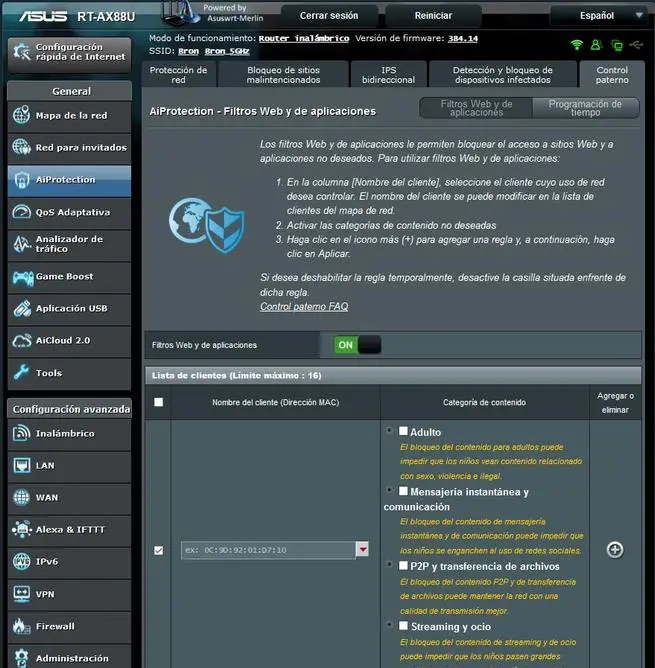
Task: Check the Streaming y ocio checkbox
Action: (x=403, y=625)
